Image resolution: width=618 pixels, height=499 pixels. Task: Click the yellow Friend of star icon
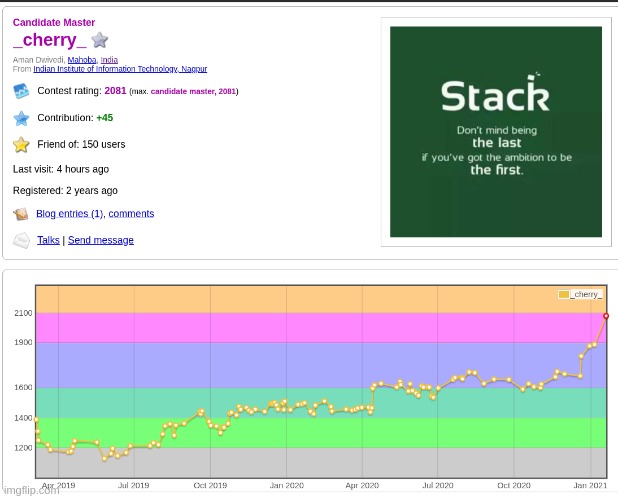(21, 144)
